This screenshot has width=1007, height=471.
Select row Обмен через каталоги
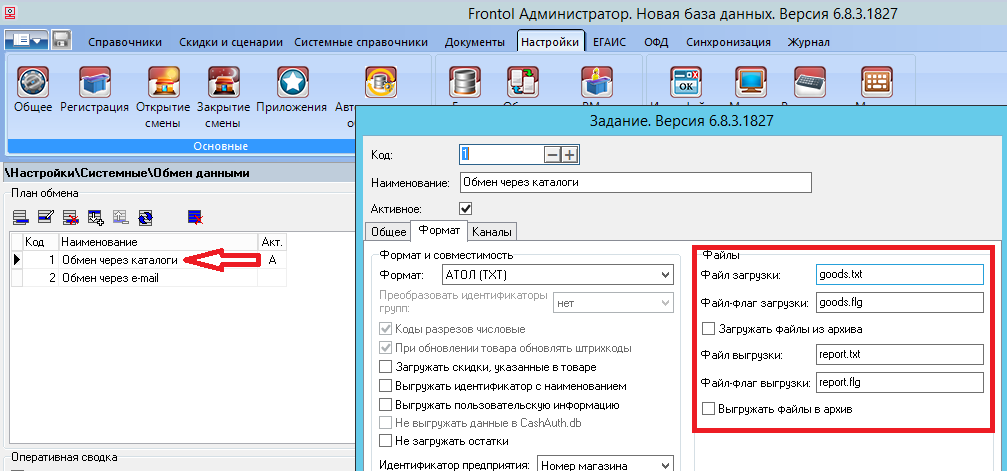click(148, 260)
